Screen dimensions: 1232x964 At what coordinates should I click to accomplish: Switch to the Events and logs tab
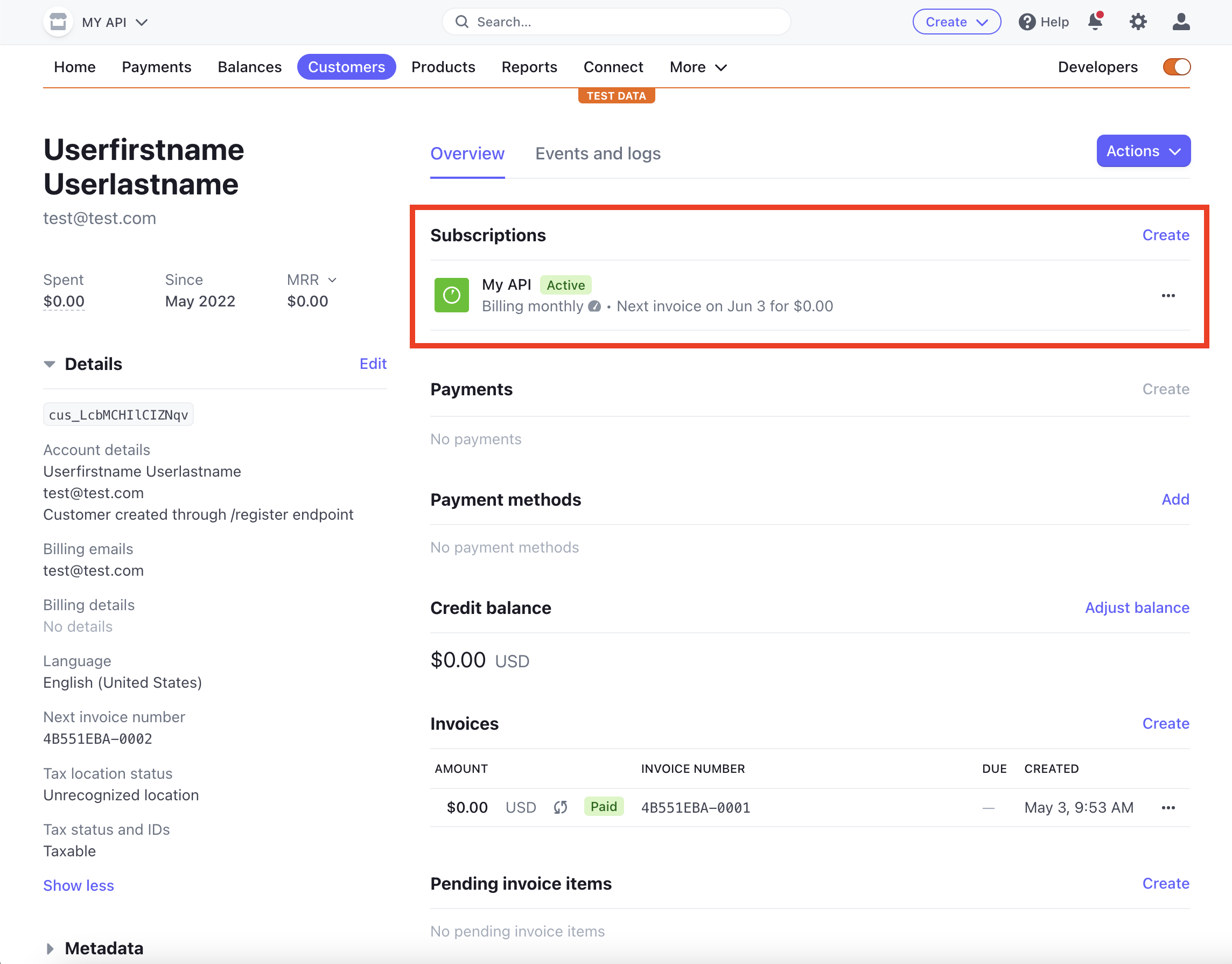coord(598,153)
